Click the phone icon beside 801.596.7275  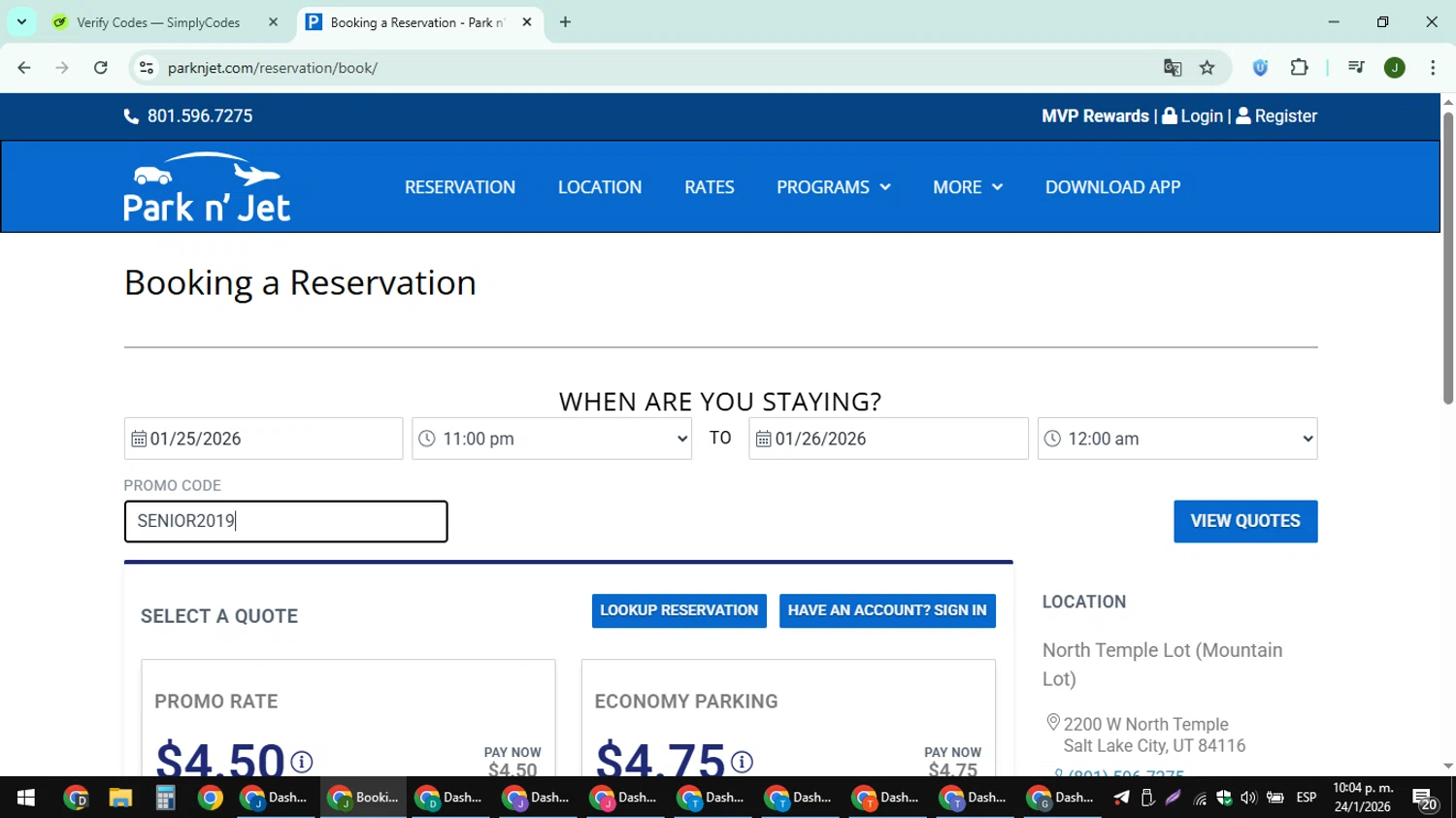point(131,116)
